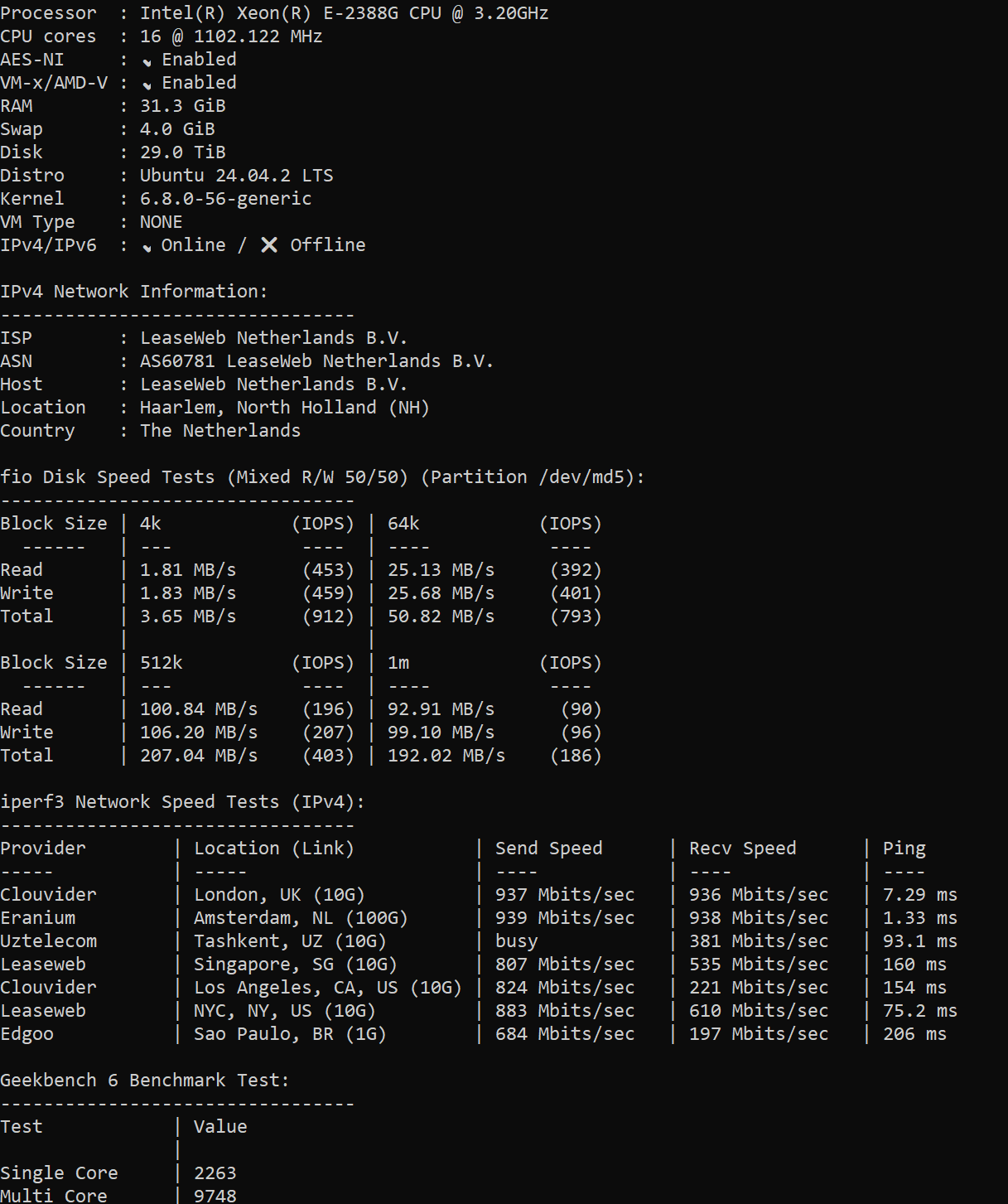Click the Amsterdam ping "1.33 ms"
This screenshot has height=1204, width=1008.
(920, 918)
